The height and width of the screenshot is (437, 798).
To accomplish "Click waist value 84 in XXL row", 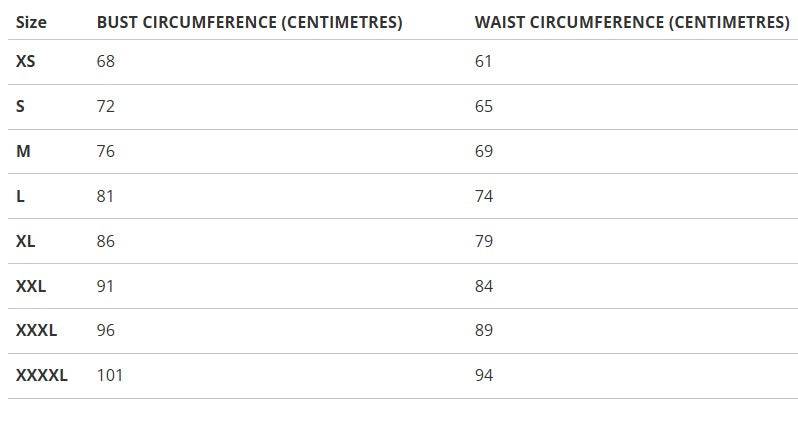I will click(484, 286).
